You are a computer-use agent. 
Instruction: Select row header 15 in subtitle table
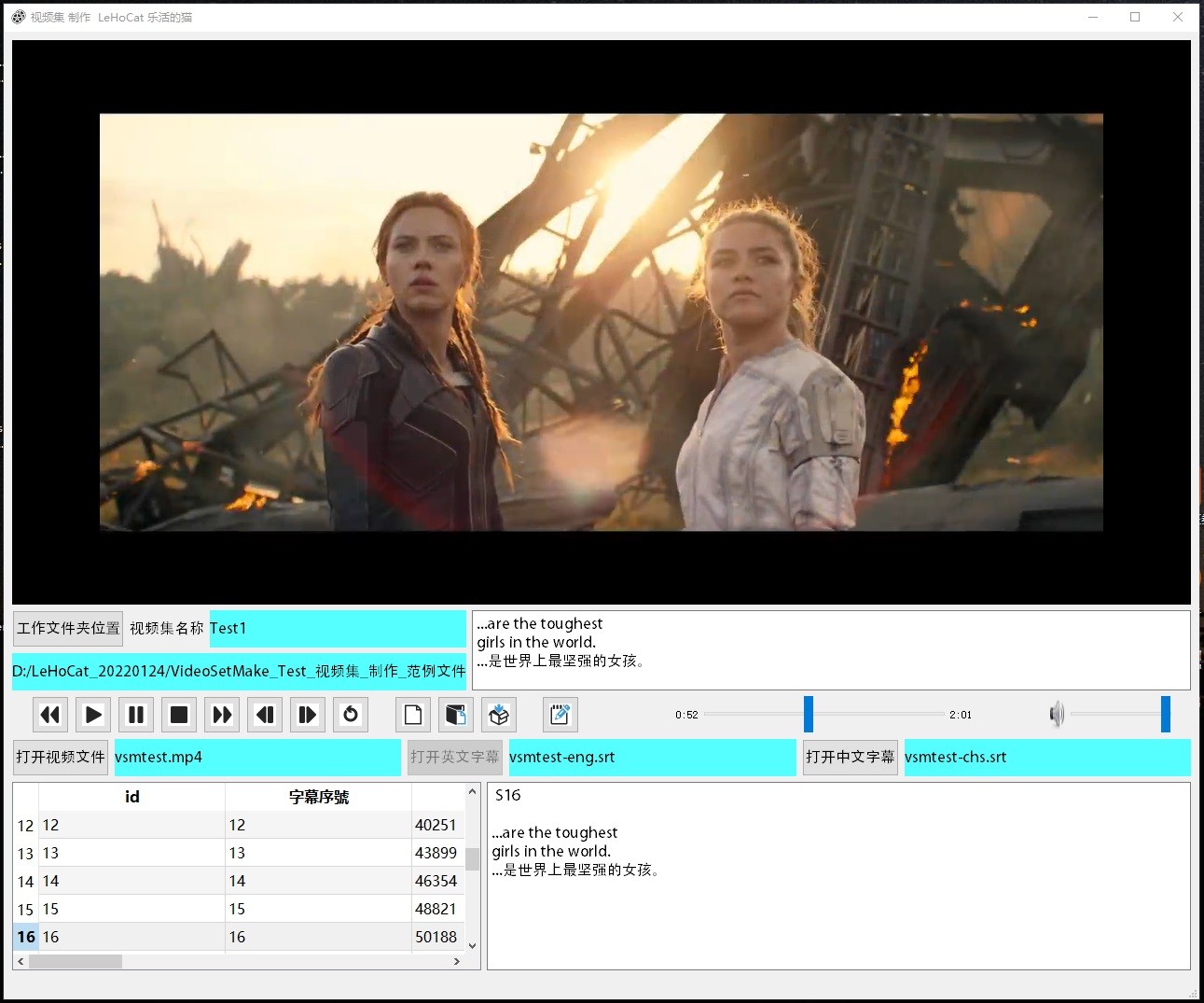click(x=25, y=910)
